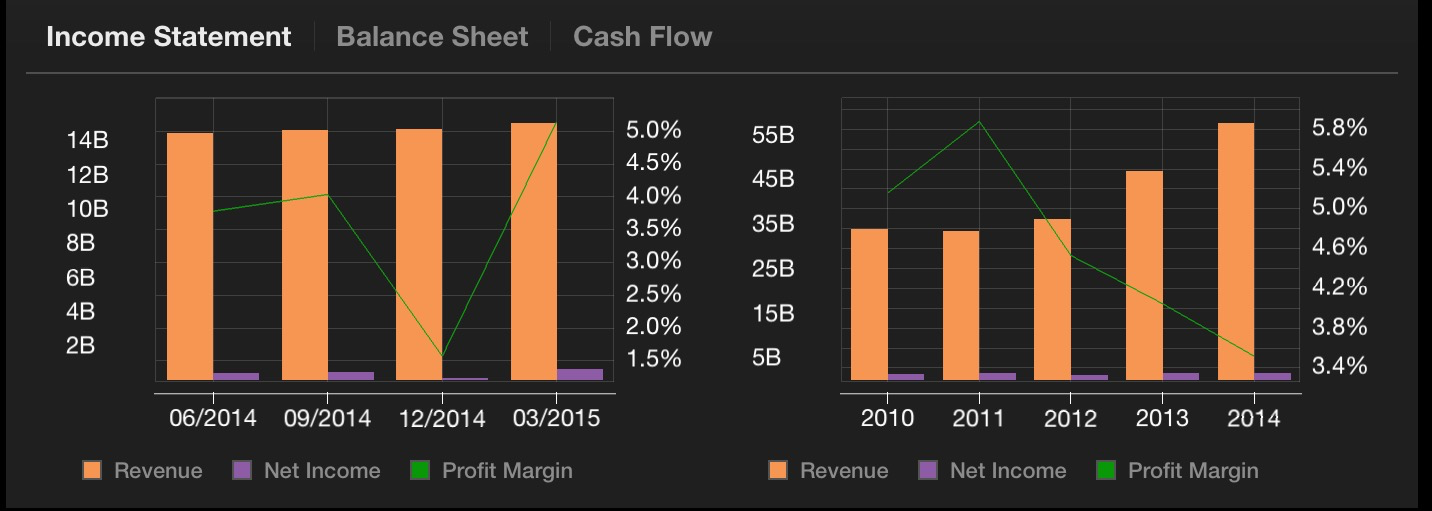Viewport: 1432px width, 511px height.
Task: Click the 2012 annual revenue bar
Action: [x=1052, y=299]
